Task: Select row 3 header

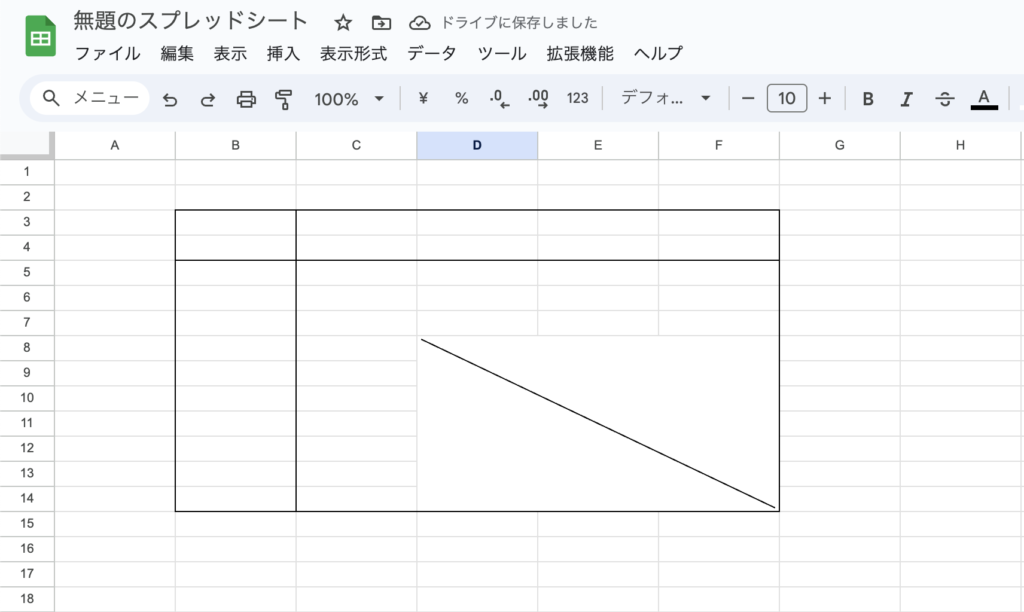Action: point(27,222)
